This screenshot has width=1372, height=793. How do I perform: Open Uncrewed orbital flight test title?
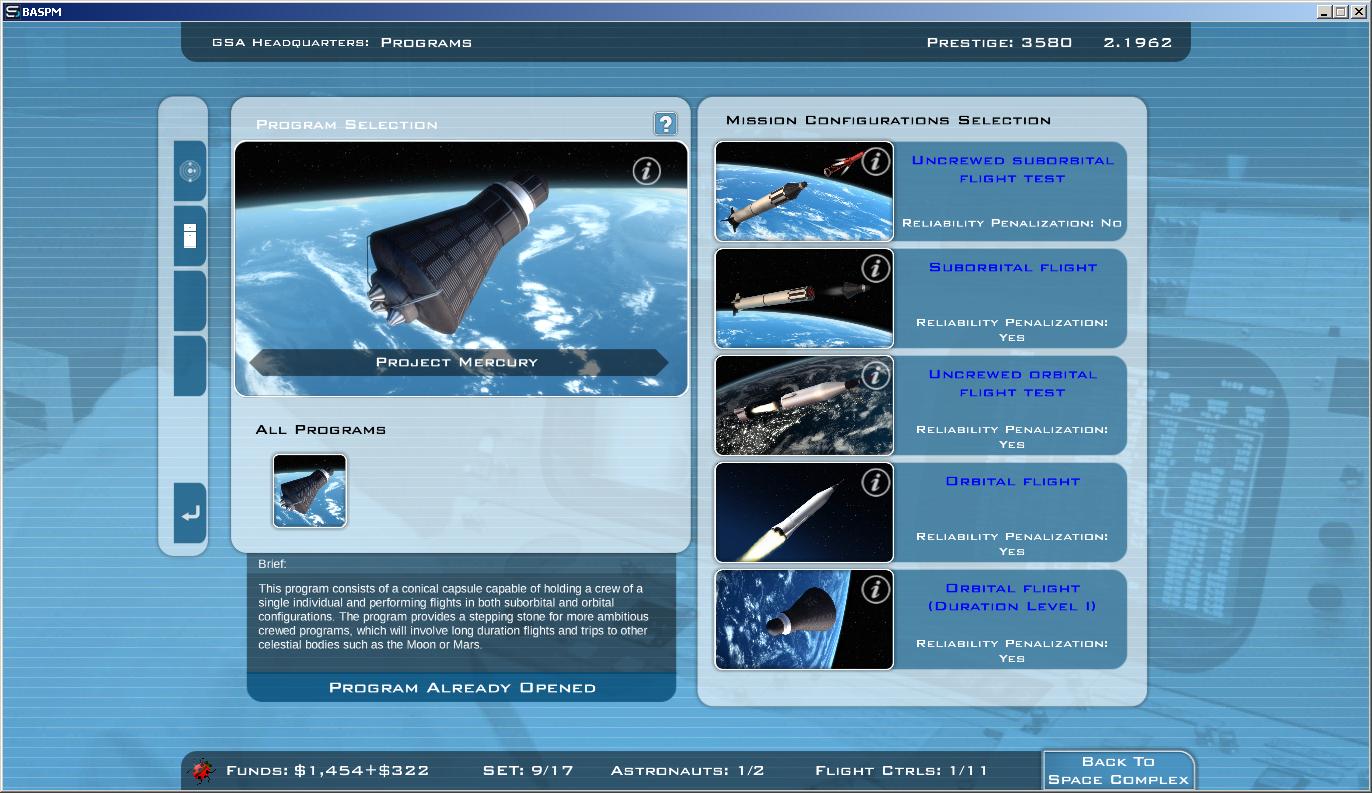point(1012,383)
